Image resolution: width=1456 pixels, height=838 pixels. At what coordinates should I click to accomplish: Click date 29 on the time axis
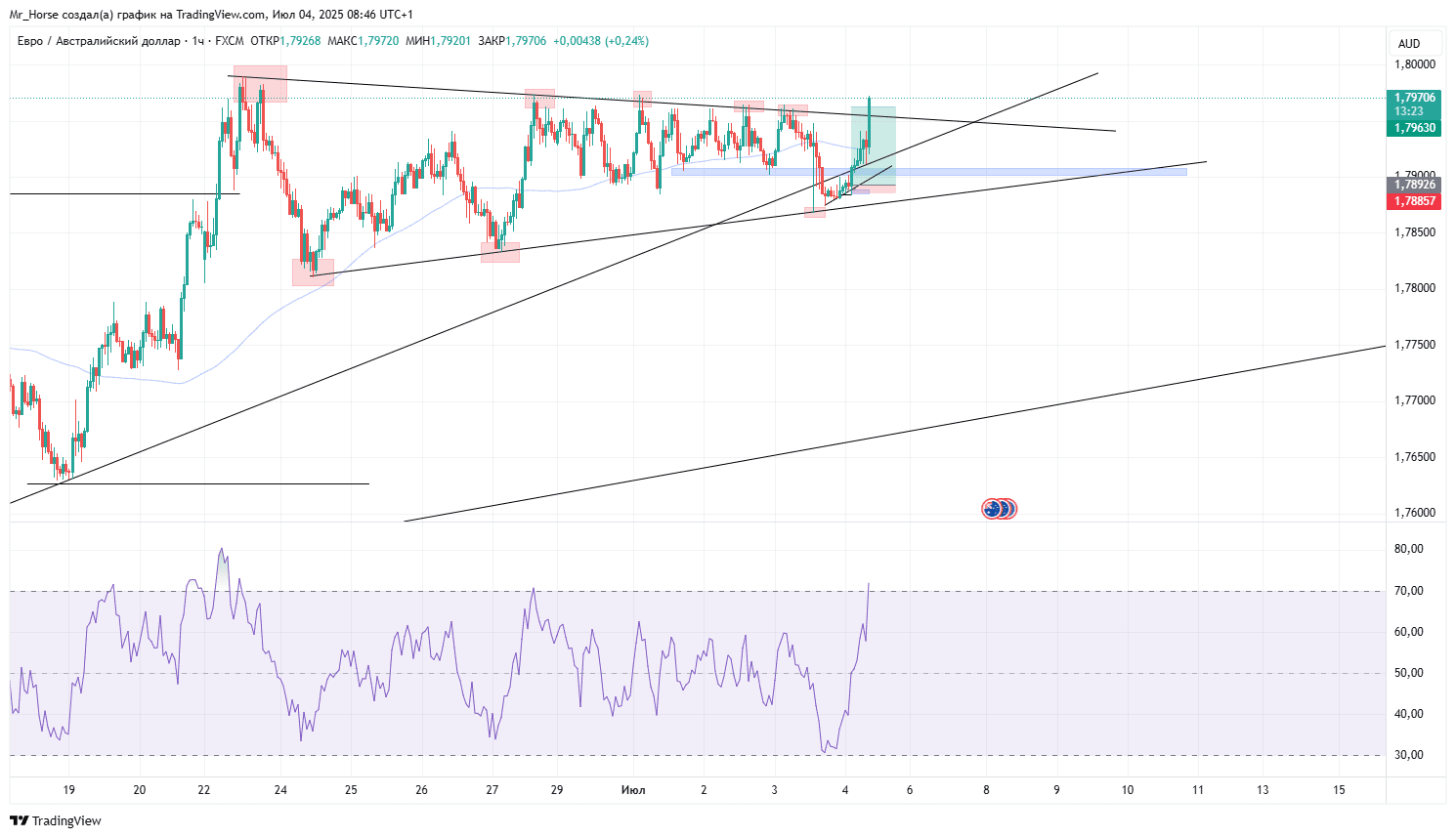[557, 790]
